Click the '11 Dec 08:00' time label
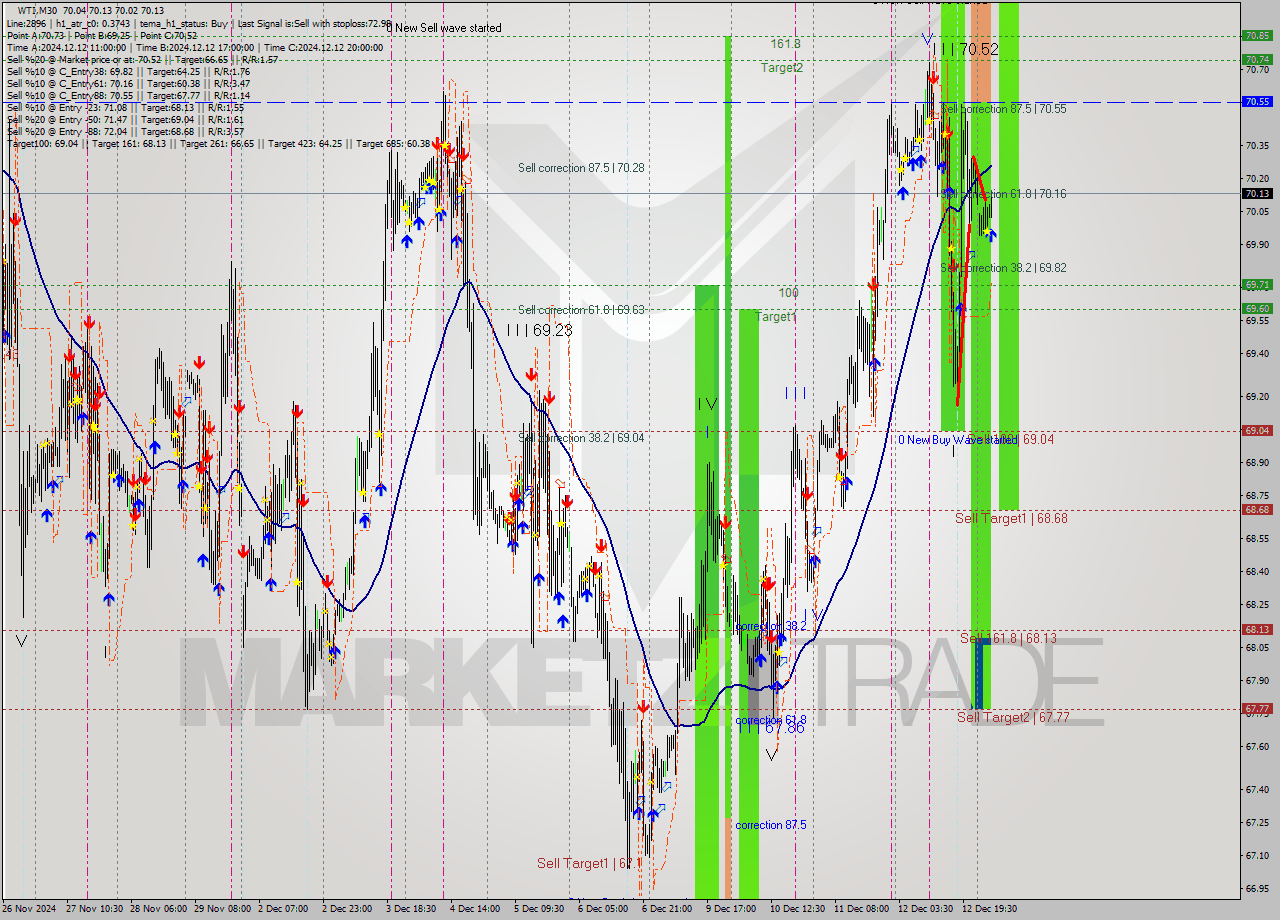The width and height of the screenshot is (1280, 920). pyautogui.click(x=861, y=909)
